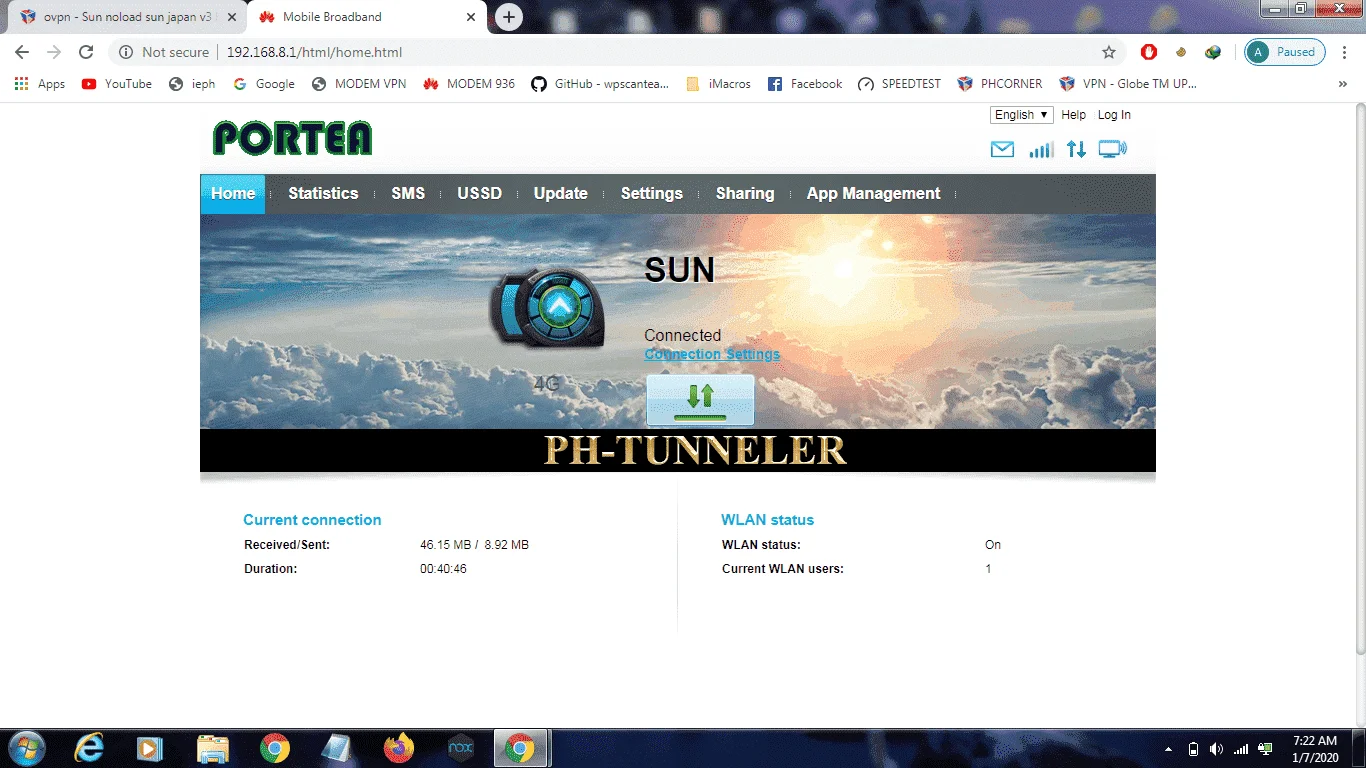1366x768 pixels.
Task: Click the round dial modem graphic
Action: coord(547,308)
